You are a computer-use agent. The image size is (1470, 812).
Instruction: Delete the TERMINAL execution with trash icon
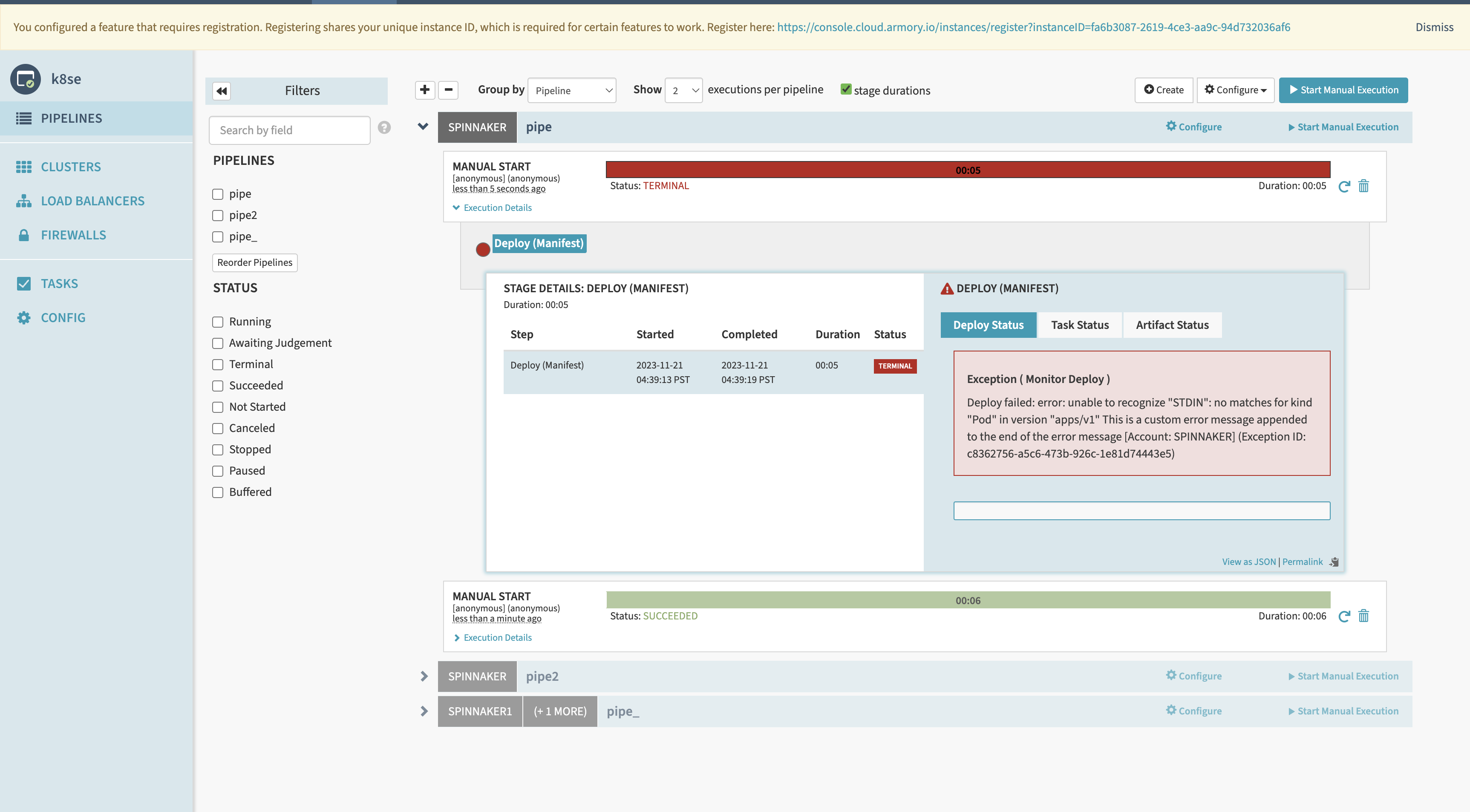(1363, 186)
